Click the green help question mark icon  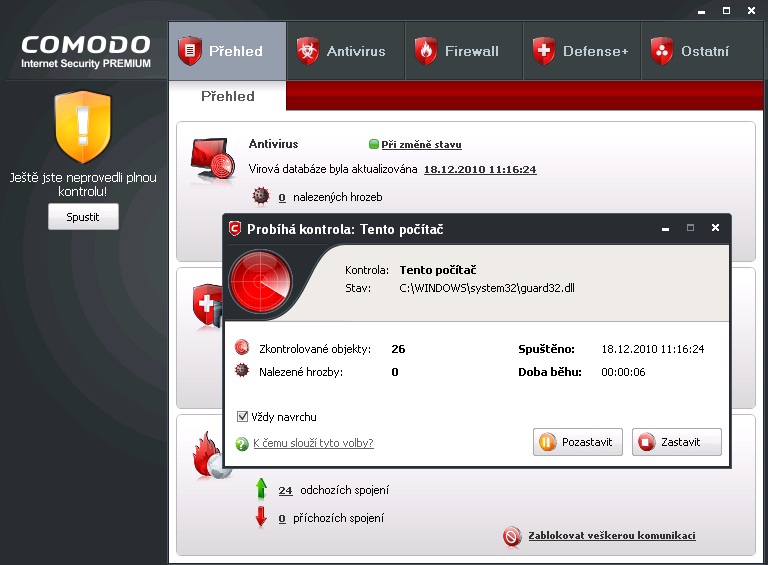(242, 444)
